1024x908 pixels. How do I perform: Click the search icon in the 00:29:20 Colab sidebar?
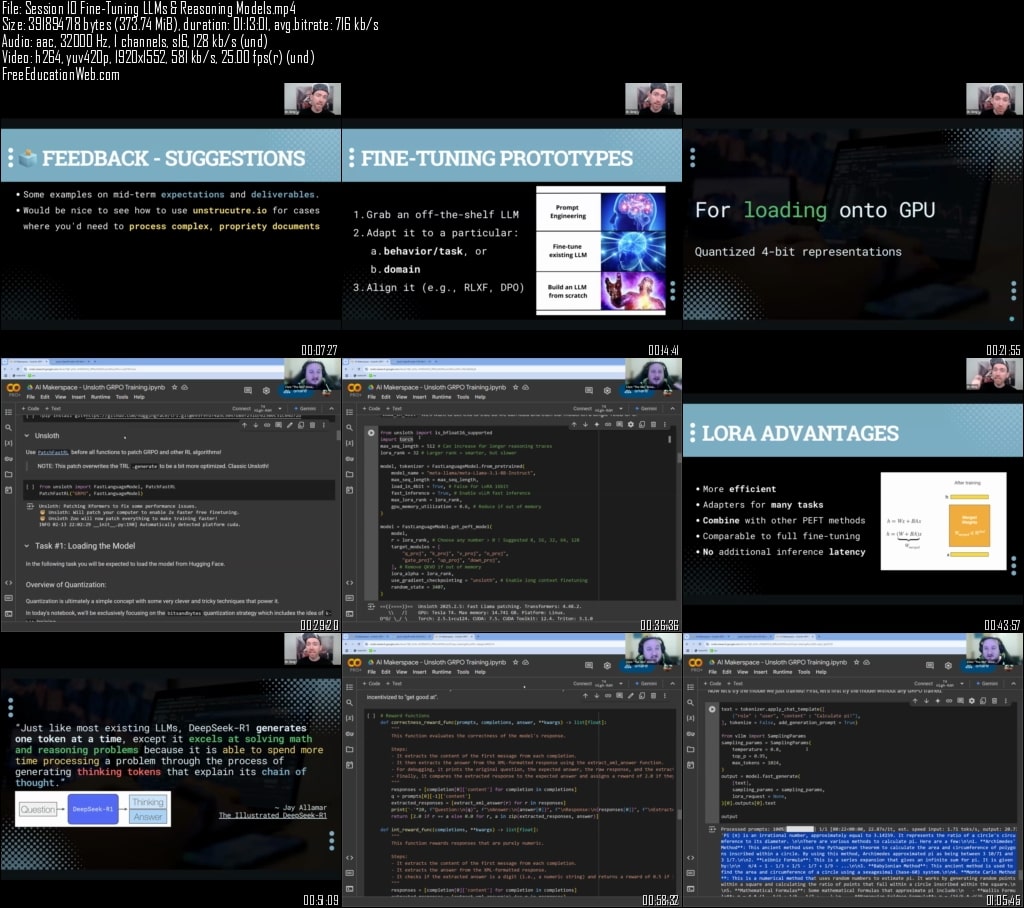[8, 428]
